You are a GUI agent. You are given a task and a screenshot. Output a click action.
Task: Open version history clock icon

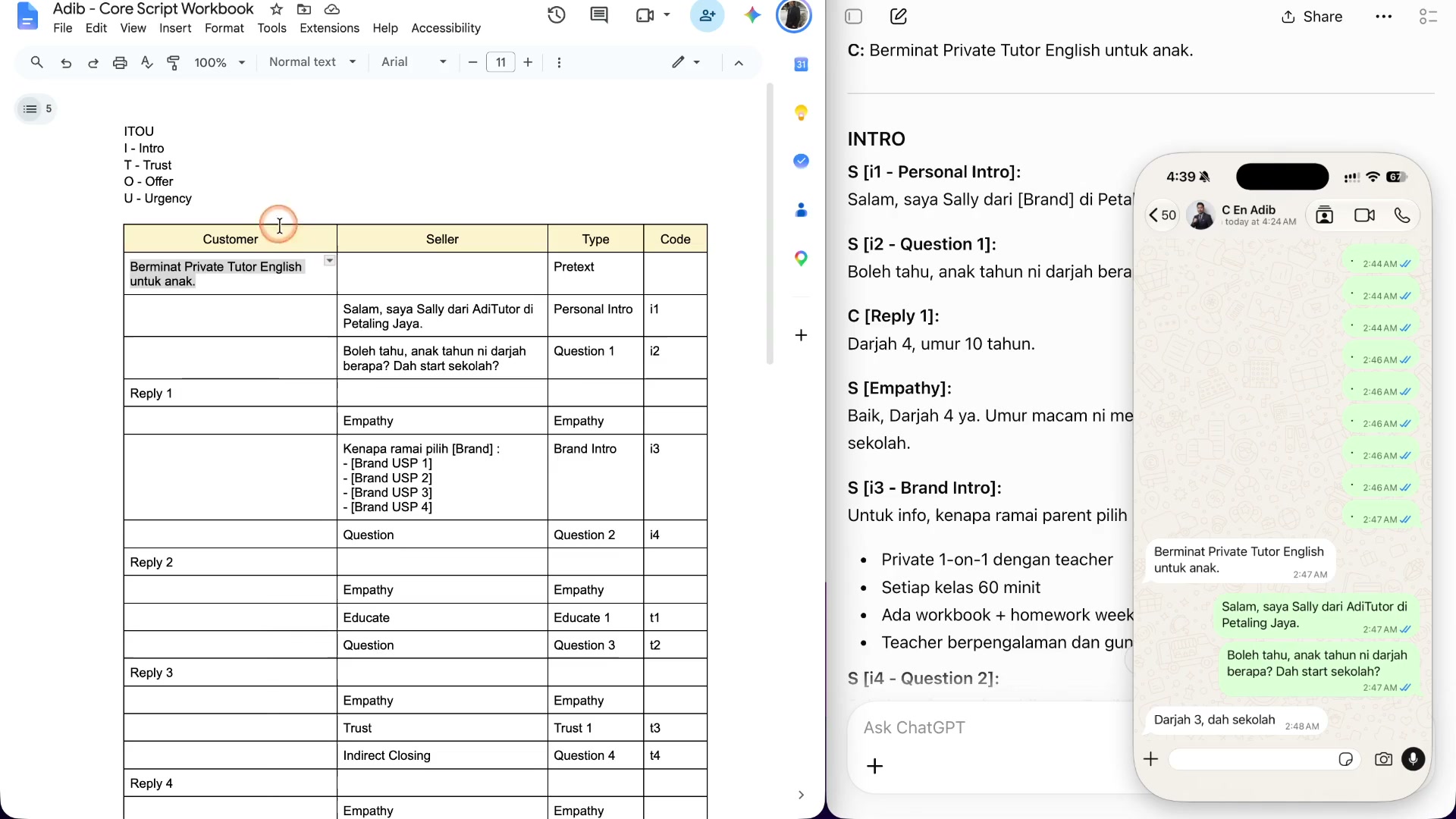(557, 15)
